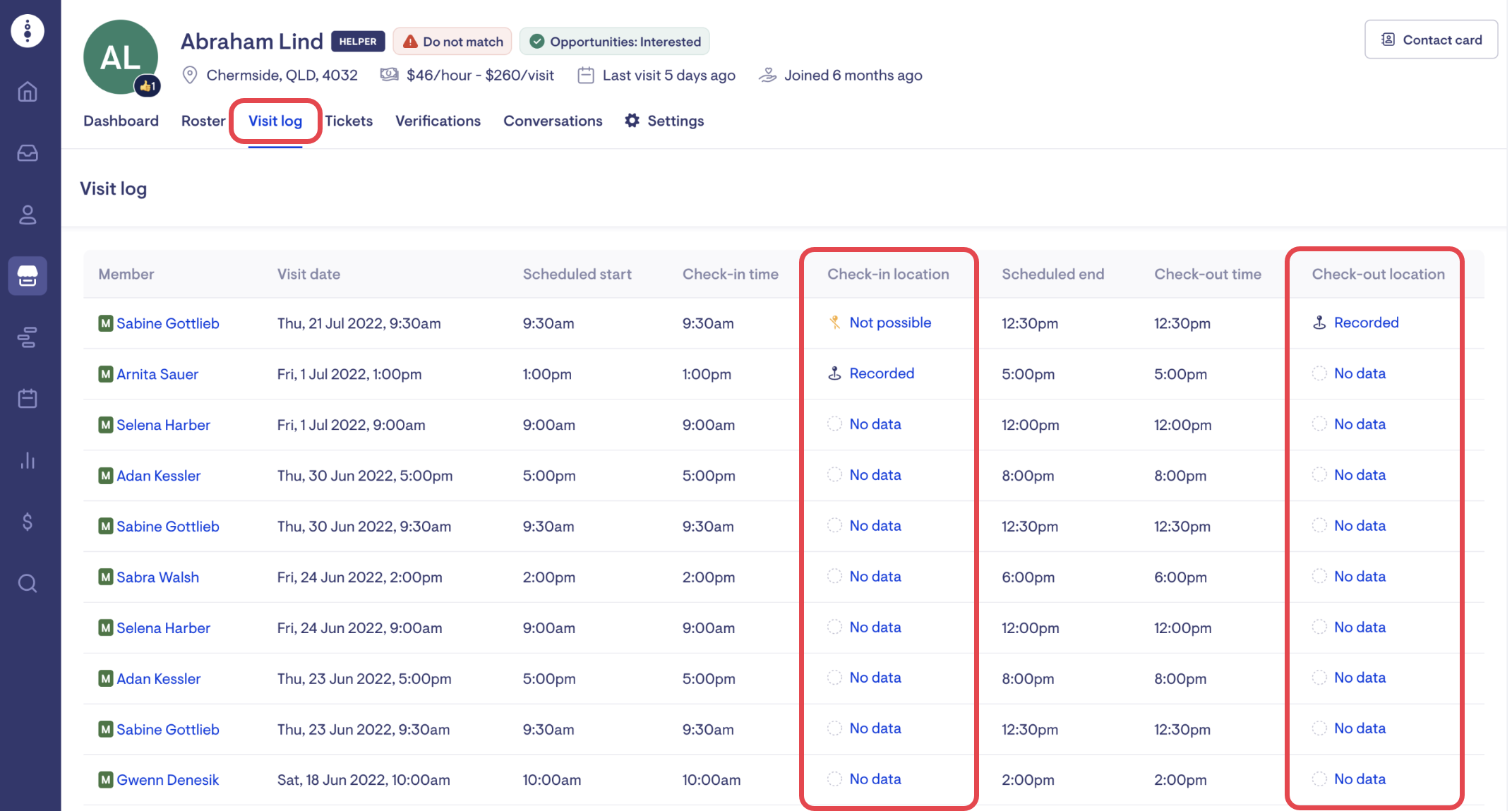Click Not possible check-in location link
The width and height of the screenshot is (1512, 811).
889,323
